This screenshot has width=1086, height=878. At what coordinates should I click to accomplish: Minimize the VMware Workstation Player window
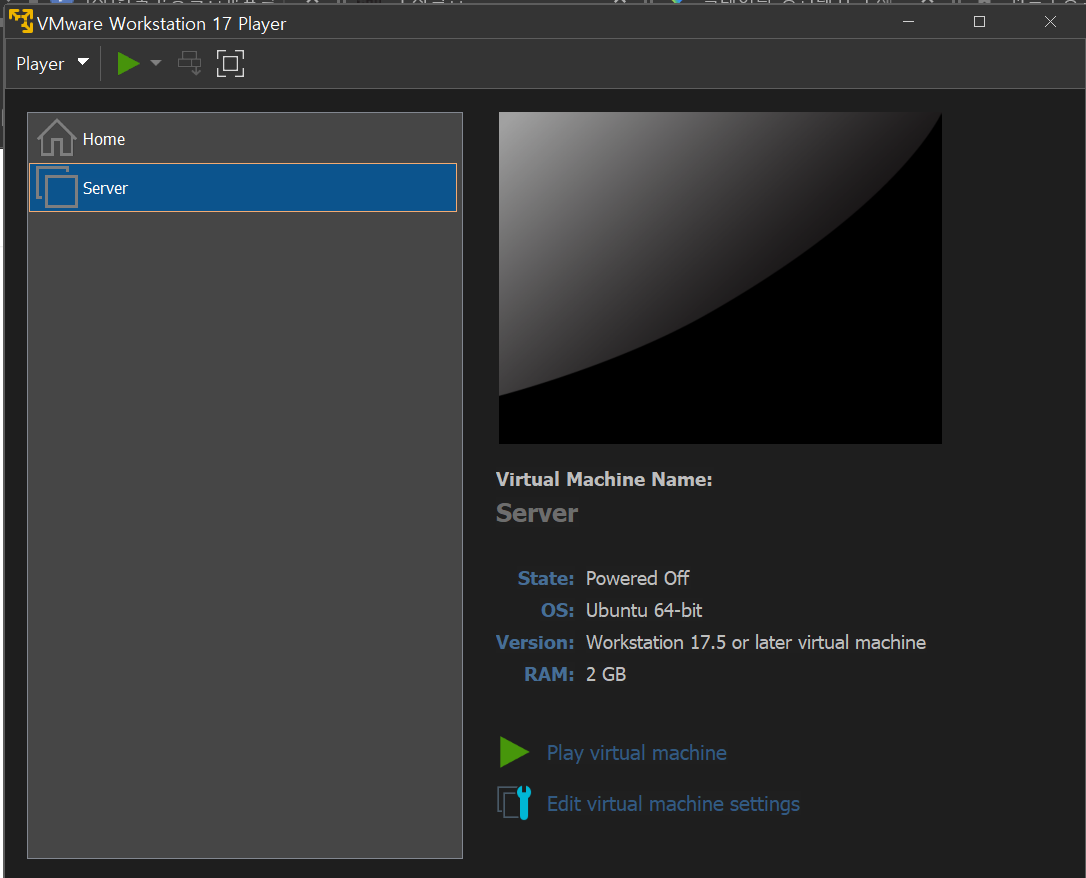pos(909,21)
